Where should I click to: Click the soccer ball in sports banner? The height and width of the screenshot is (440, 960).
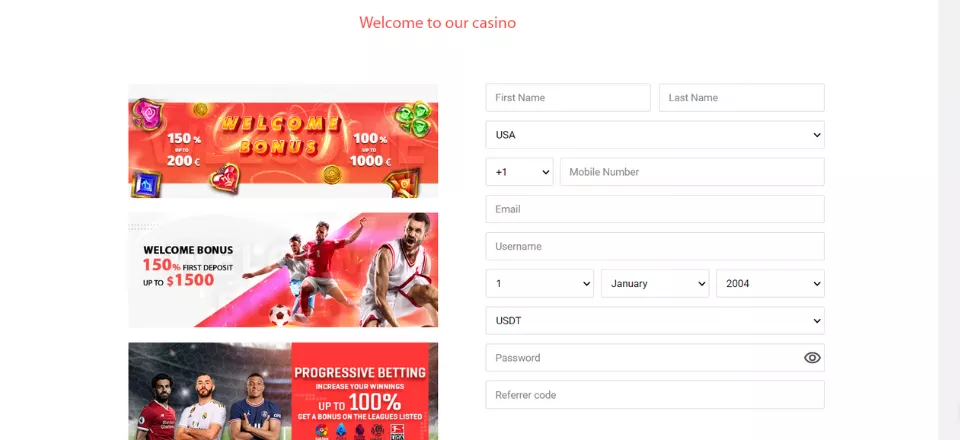tap(280, 315)
